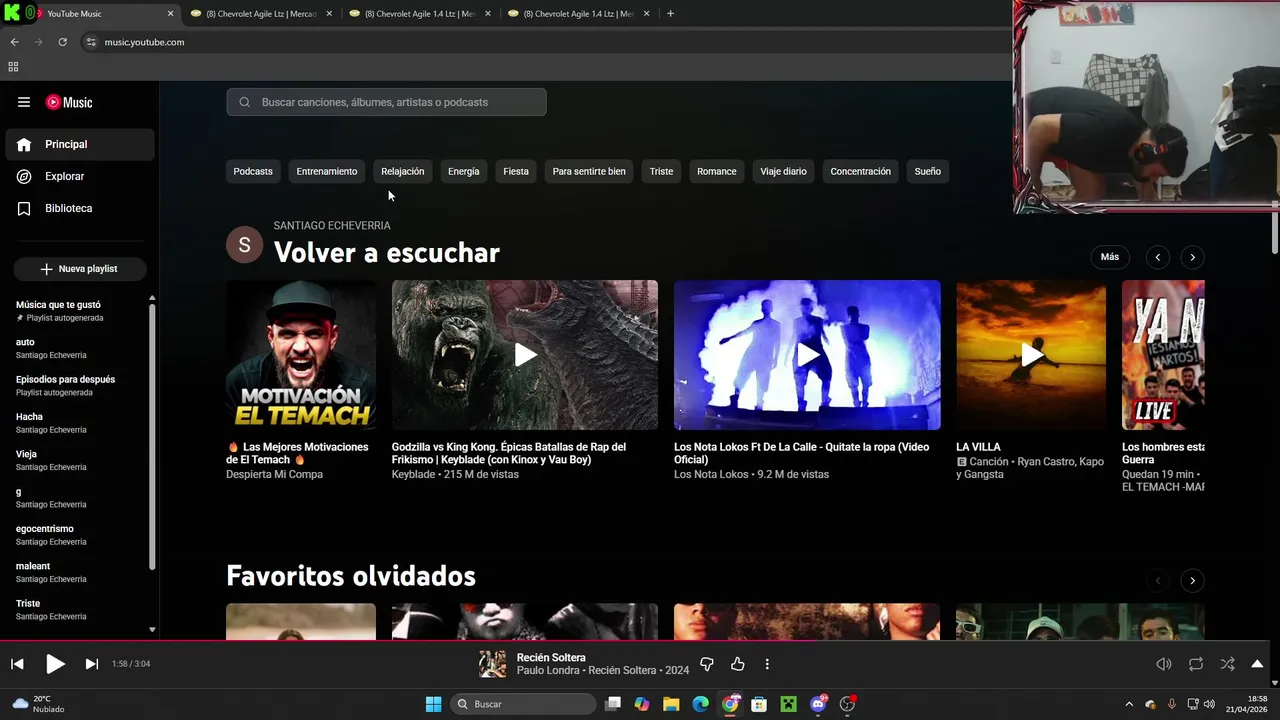Skip to next track
1280x720 pixels.
pyautogui.click(x=91, y=664)
